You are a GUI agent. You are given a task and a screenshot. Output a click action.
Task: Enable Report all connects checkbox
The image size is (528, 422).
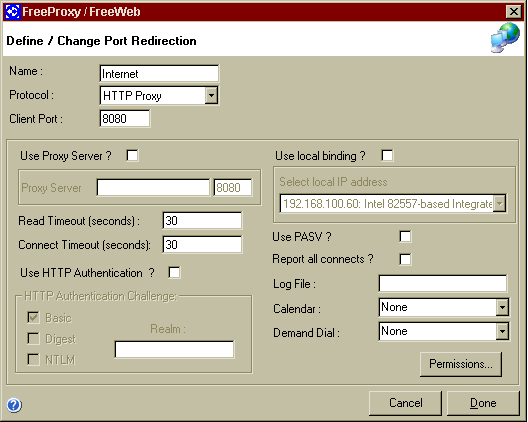tap(405, 259)
